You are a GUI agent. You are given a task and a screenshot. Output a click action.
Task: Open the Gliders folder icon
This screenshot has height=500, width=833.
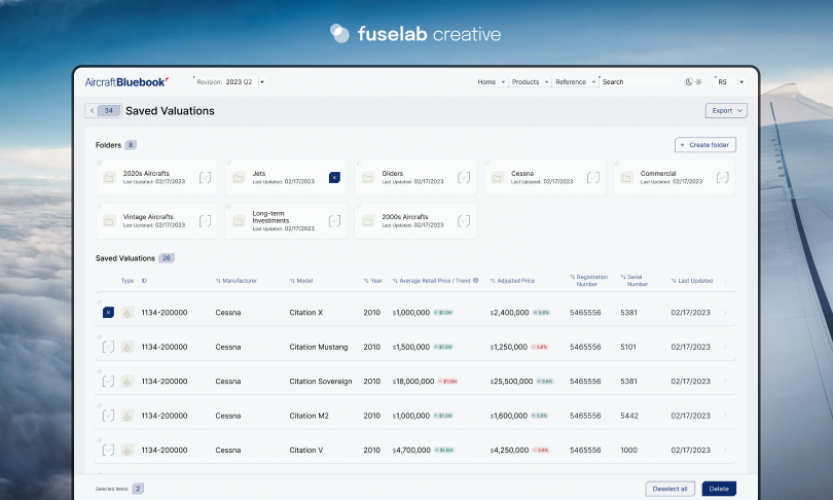(368, 178)
